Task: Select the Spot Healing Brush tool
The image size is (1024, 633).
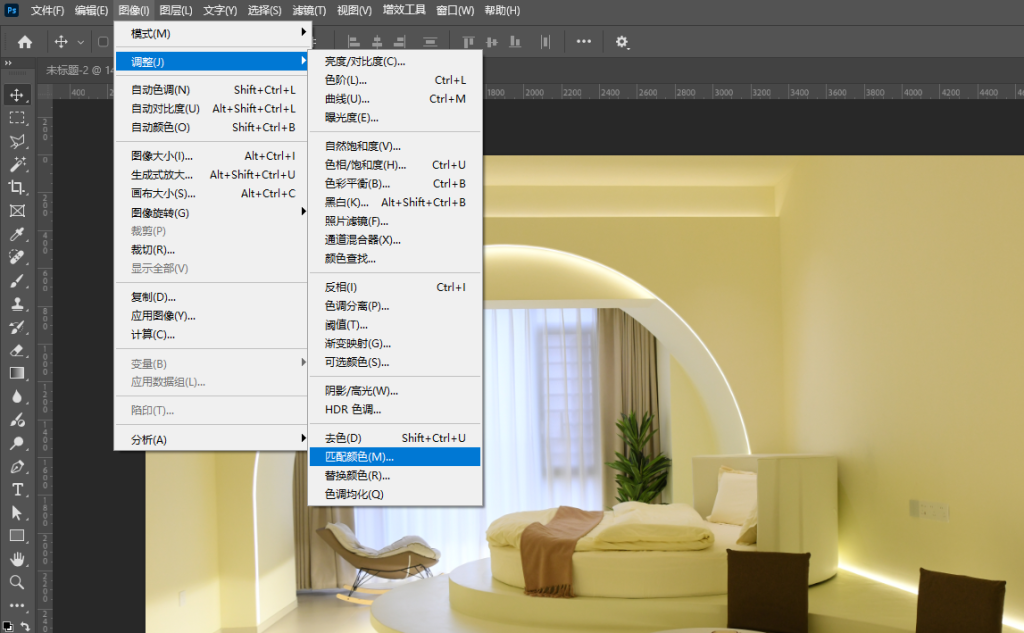Action: point(17,257)
